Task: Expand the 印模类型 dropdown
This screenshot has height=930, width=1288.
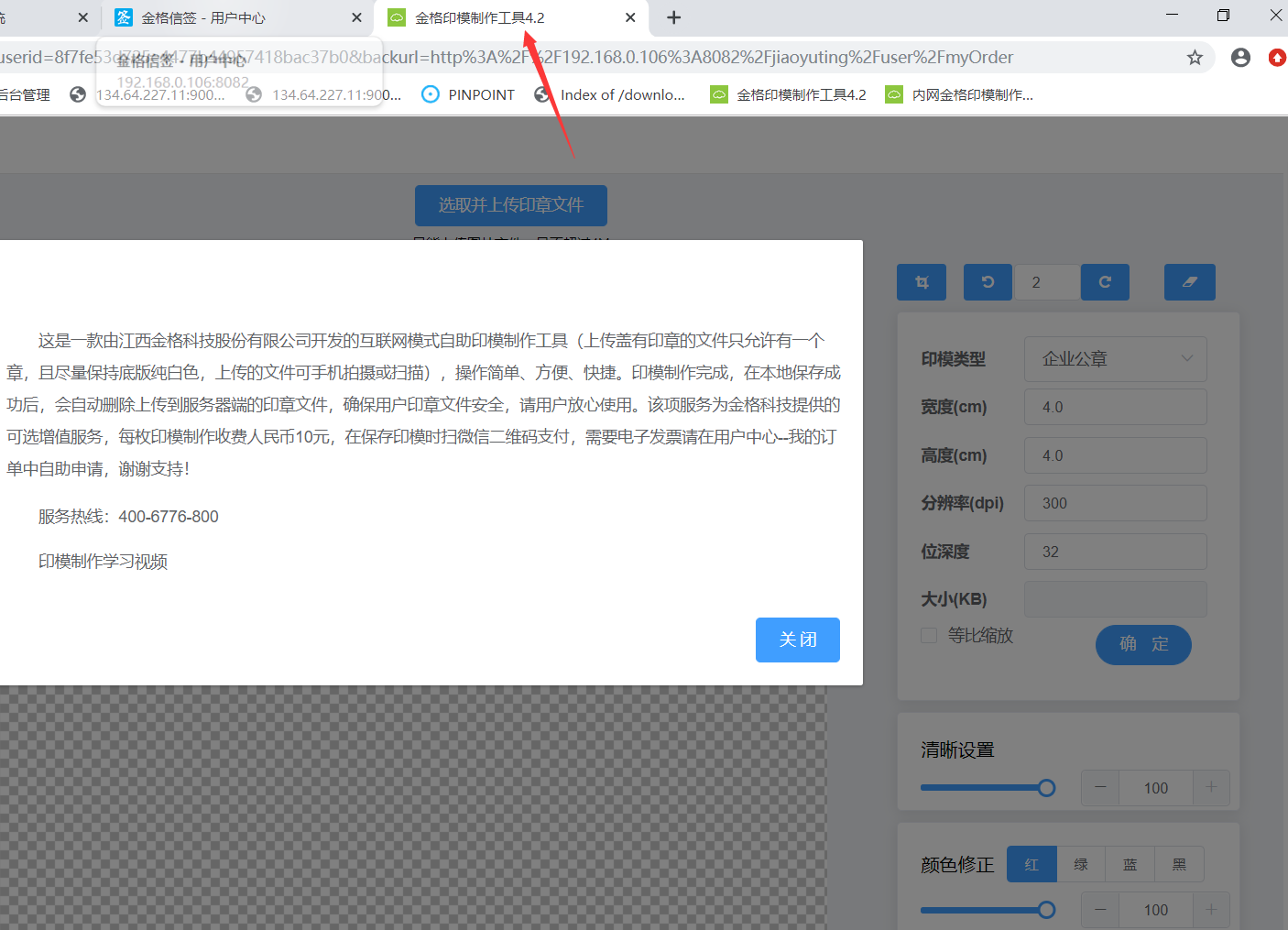Action: (x=1115, y=359)
